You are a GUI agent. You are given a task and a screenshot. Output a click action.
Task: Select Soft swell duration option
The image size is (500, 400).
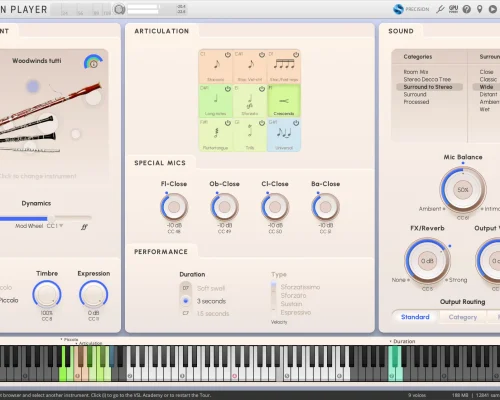[x=211, y=288]
